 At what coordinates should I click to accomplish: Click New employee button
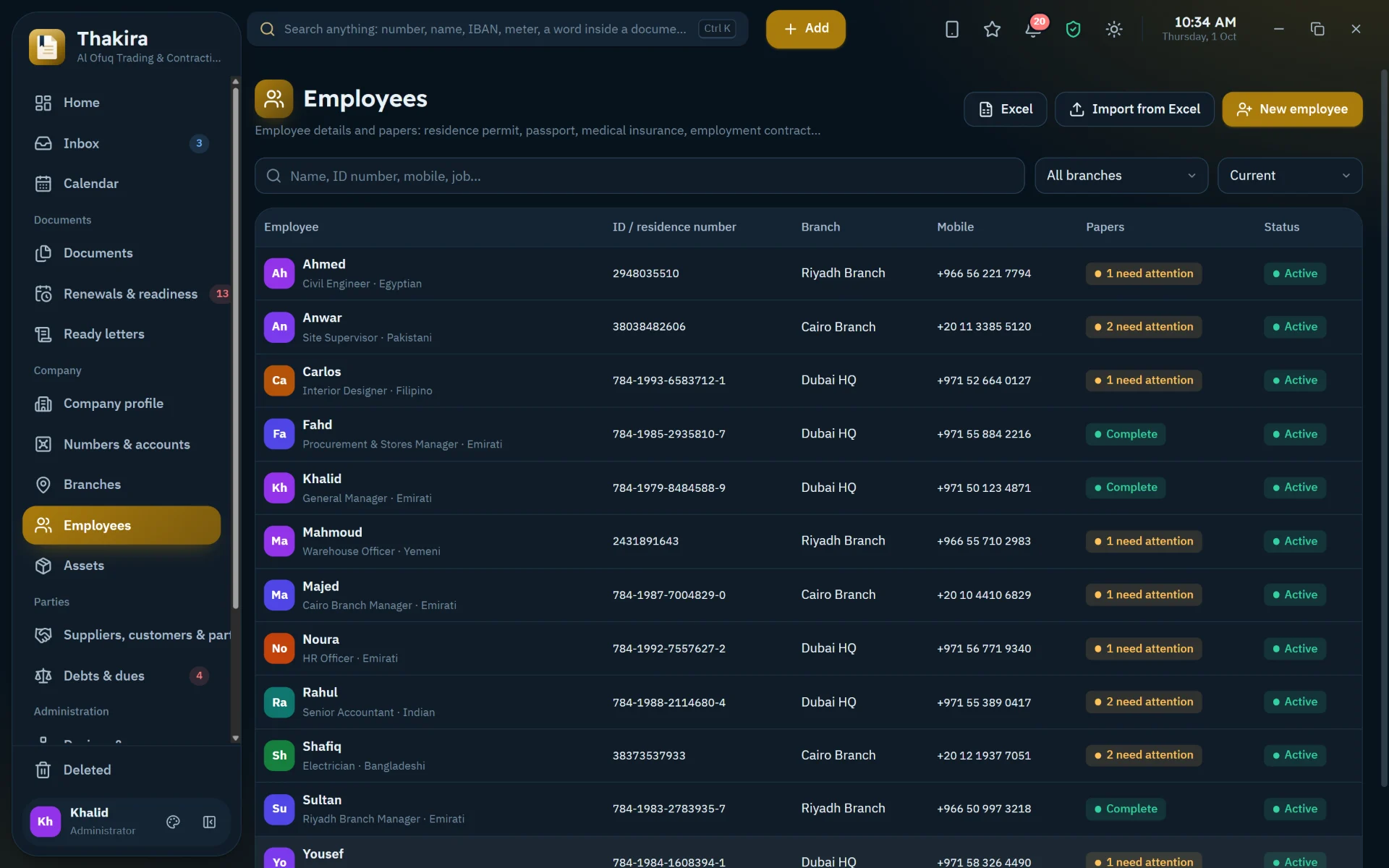[1292, 109]
